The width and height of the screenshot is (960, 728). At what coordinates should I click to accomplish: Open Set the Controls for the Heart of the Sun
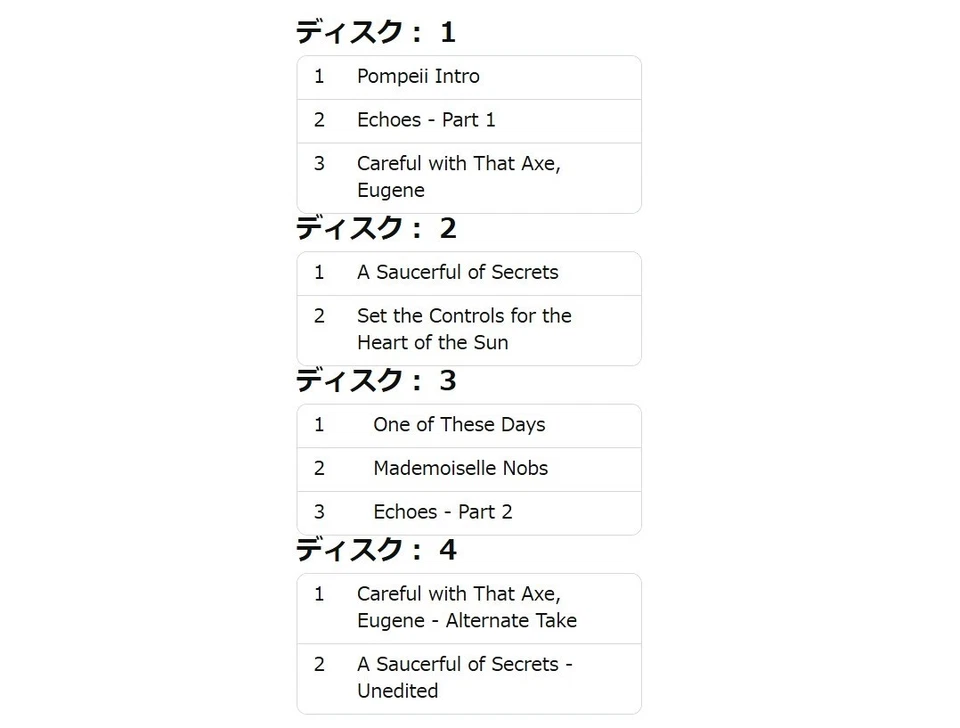pyautogui.click(x=469, y=330)
